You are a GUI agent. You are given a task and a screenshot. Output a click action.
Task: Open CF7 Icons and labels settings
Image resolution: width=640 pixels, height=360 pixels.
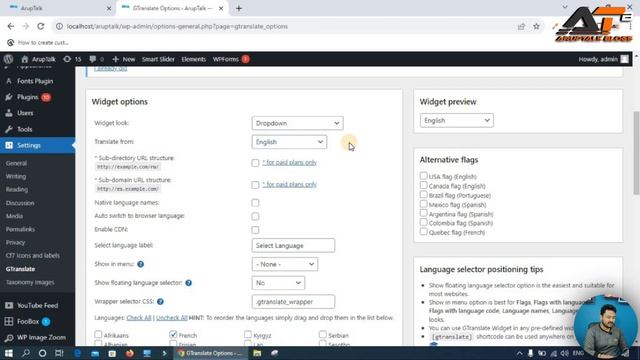33,256
